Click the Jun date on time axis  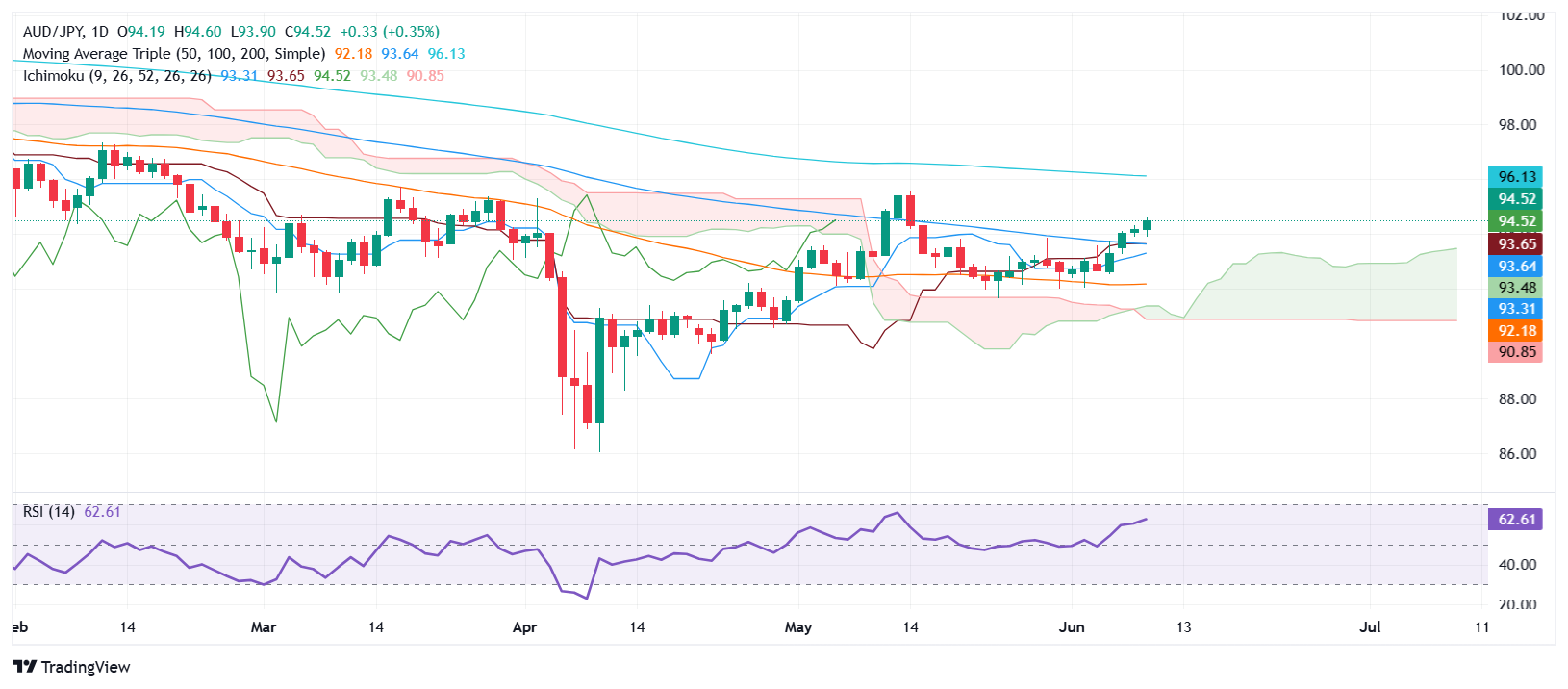pos(1072,627)
